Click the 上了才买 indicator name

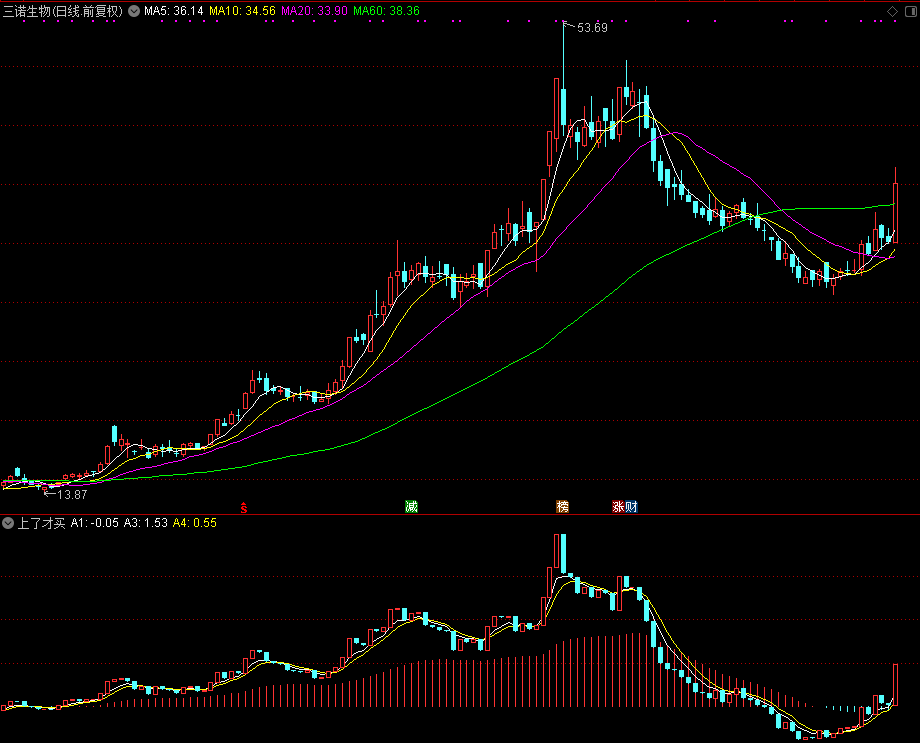click(x=41, y=523)
